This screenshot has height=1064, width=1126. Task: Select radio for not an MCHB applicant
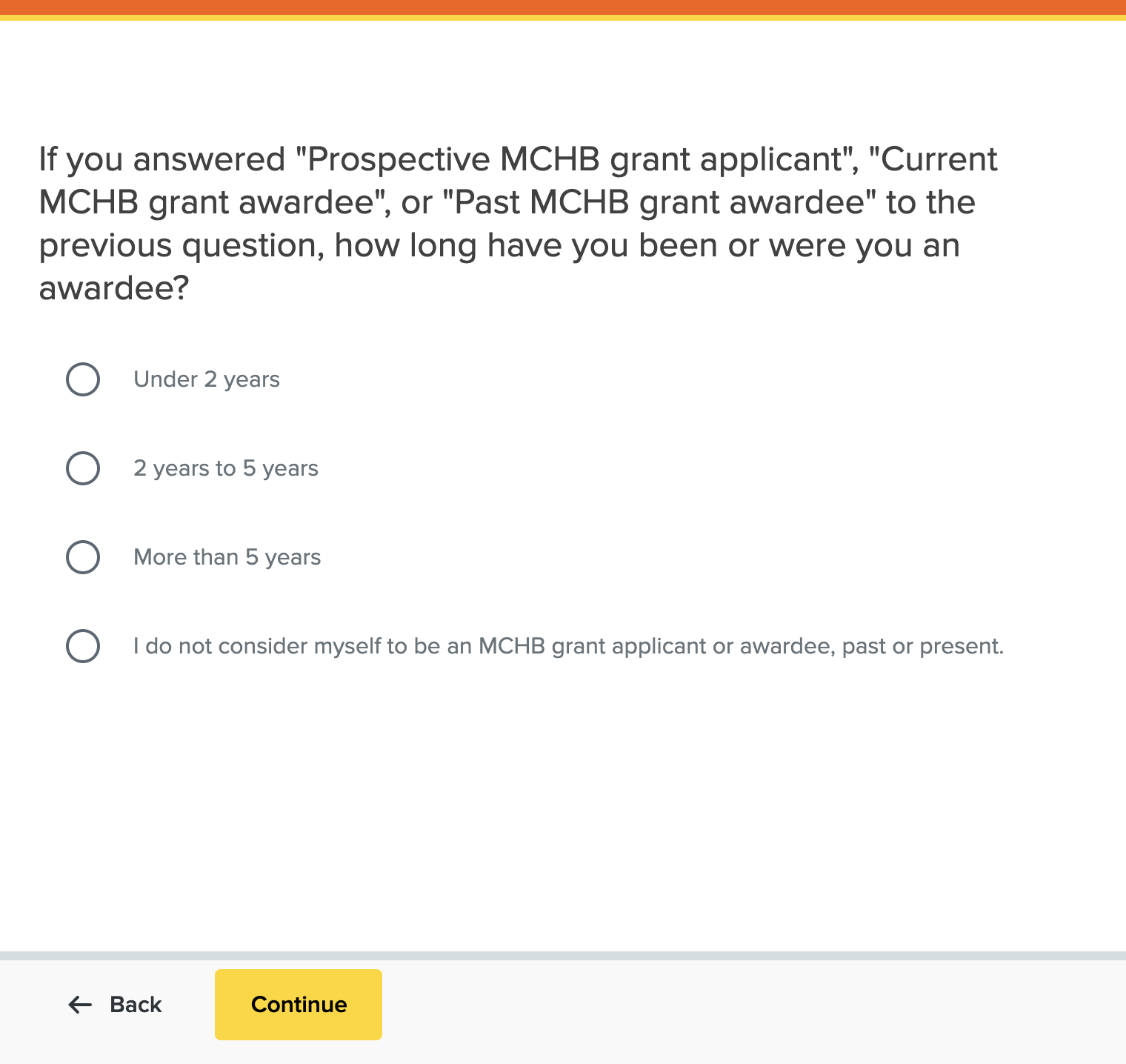[83, 646]
